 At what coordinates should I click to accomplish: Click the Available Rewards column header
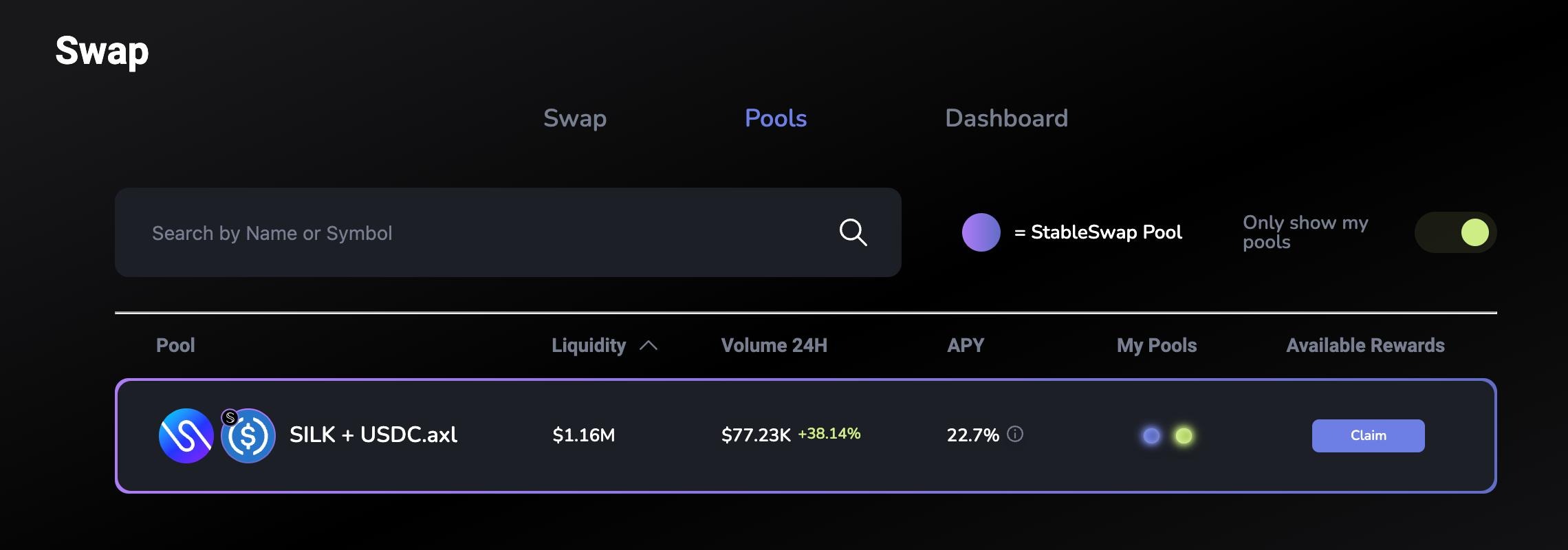[x=1365, y=345]
